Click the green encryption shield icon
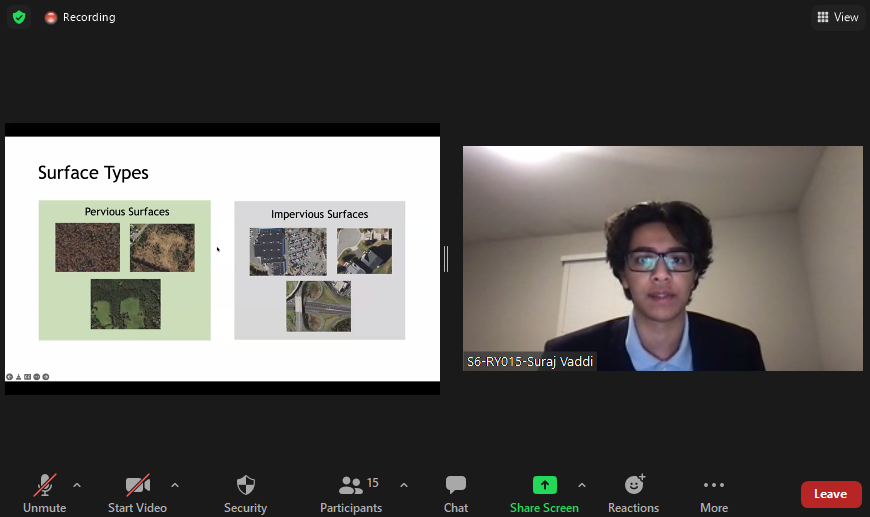The height and width of the screenshot is (517, 870). (x=19, y=17)
